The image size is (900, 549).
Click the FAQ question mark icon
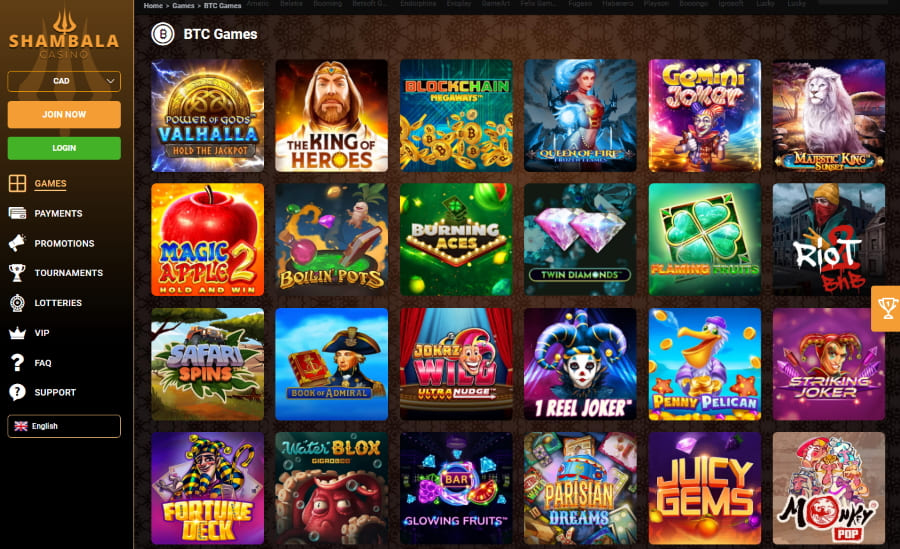(x=17, y=362)
